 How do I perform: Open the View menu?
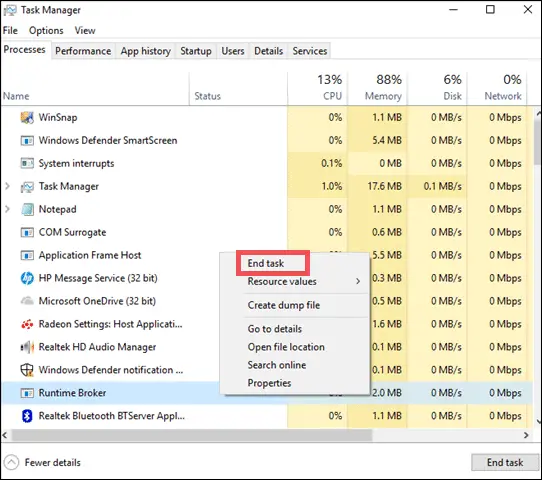click(85, 30)
